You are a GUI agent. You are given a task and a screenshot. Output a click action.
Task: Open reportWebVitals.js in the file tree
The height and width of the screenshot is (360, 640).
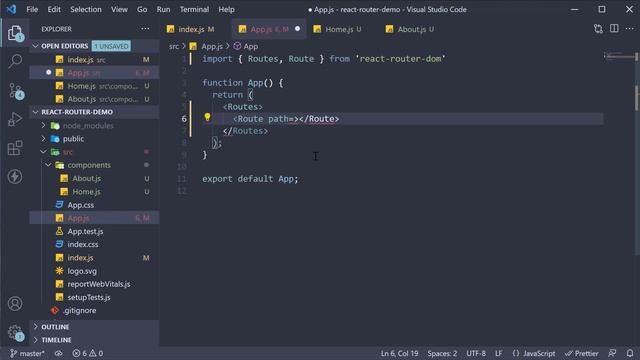(x=94, y=284)
